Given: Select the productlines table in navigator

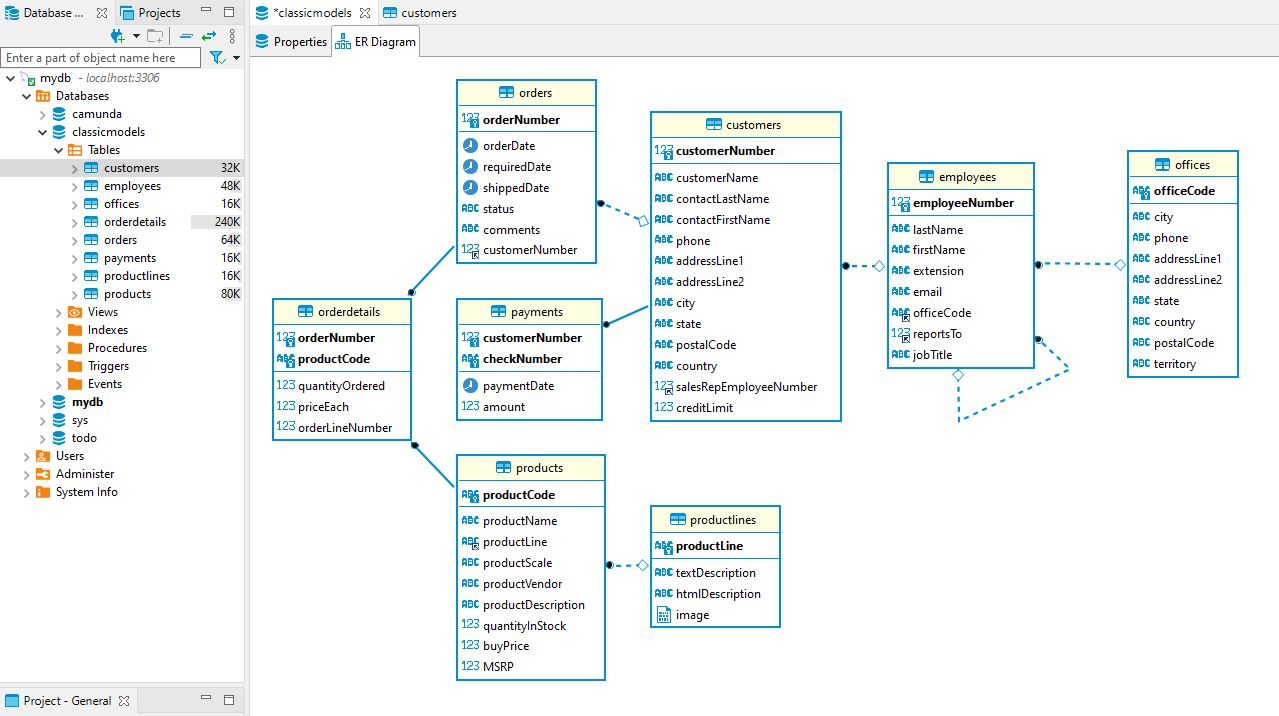Looking at the screenshot, I should [137, 276].
